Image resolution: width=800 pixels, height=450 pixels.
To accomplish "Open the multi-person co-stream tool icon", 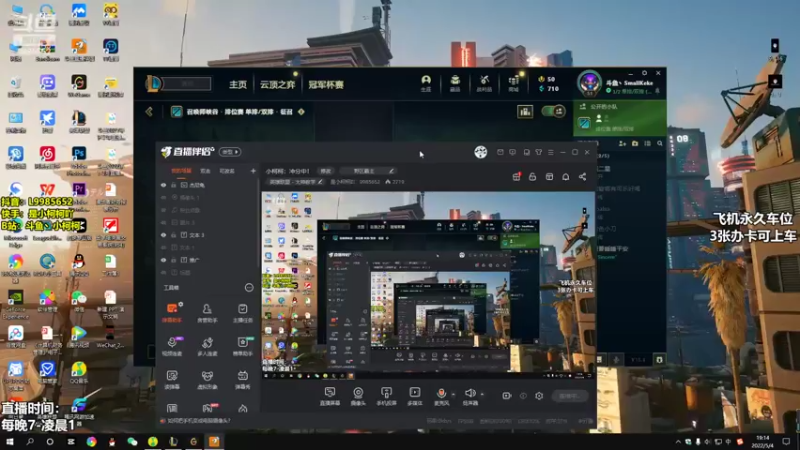I will pyautogui.click(x=207, y=345).
